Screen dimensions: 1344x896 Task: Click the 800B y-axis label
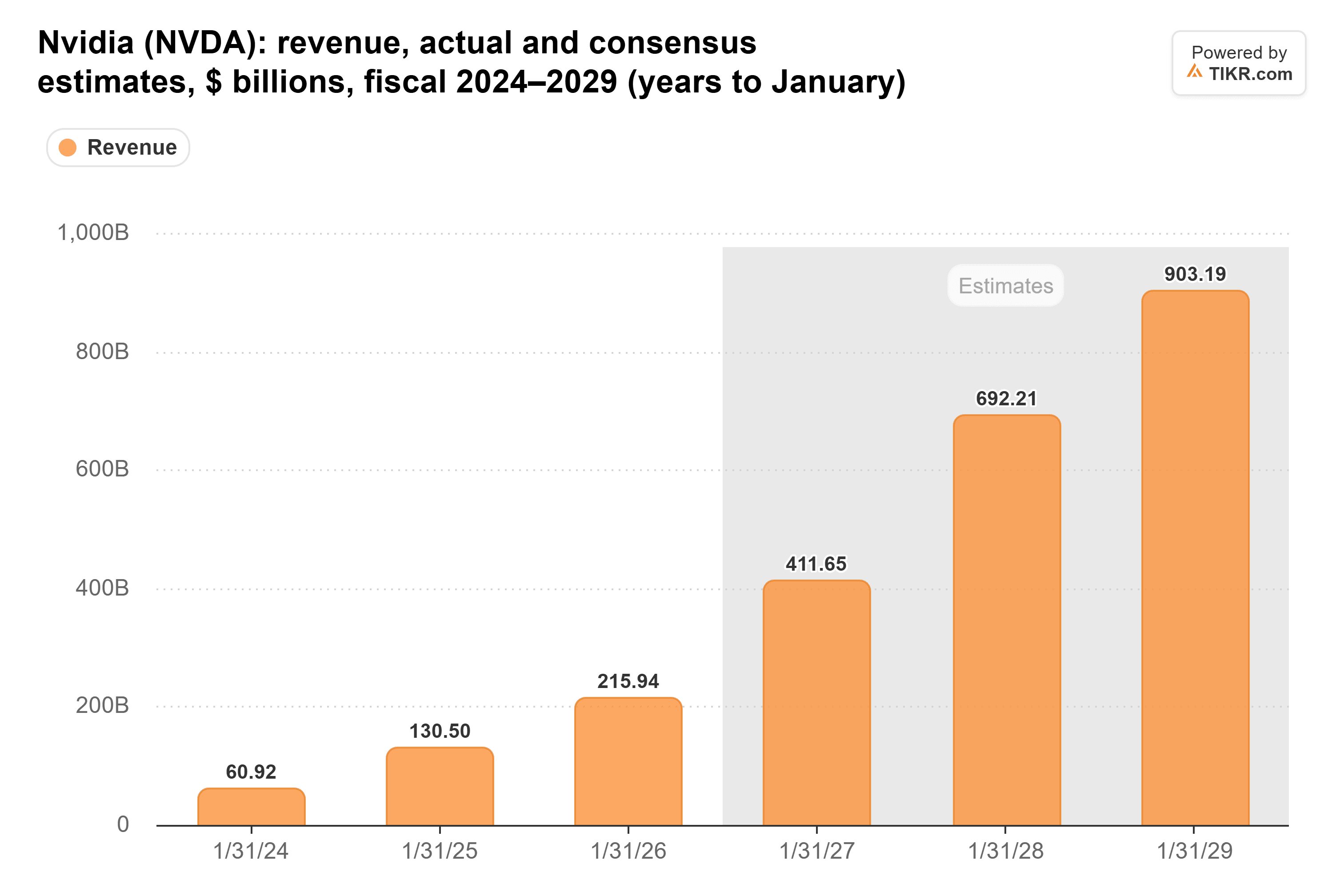pyautogui.click(x=102, y=352)
